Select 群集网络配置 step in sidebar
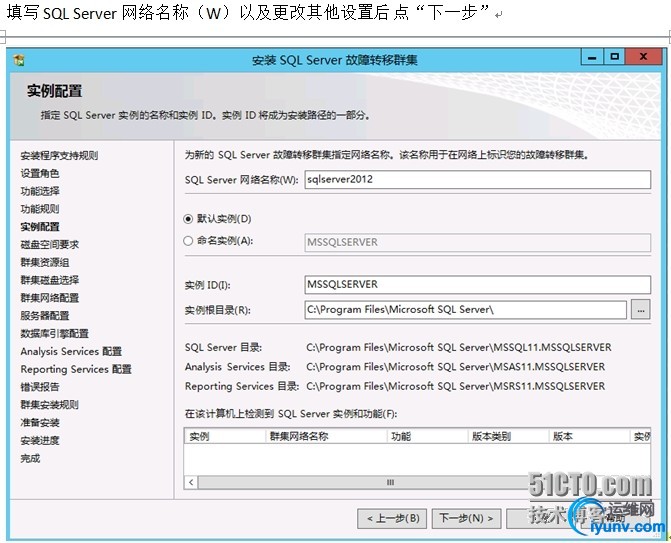Viewport: 671px width, 543px height. pos(50,298)
